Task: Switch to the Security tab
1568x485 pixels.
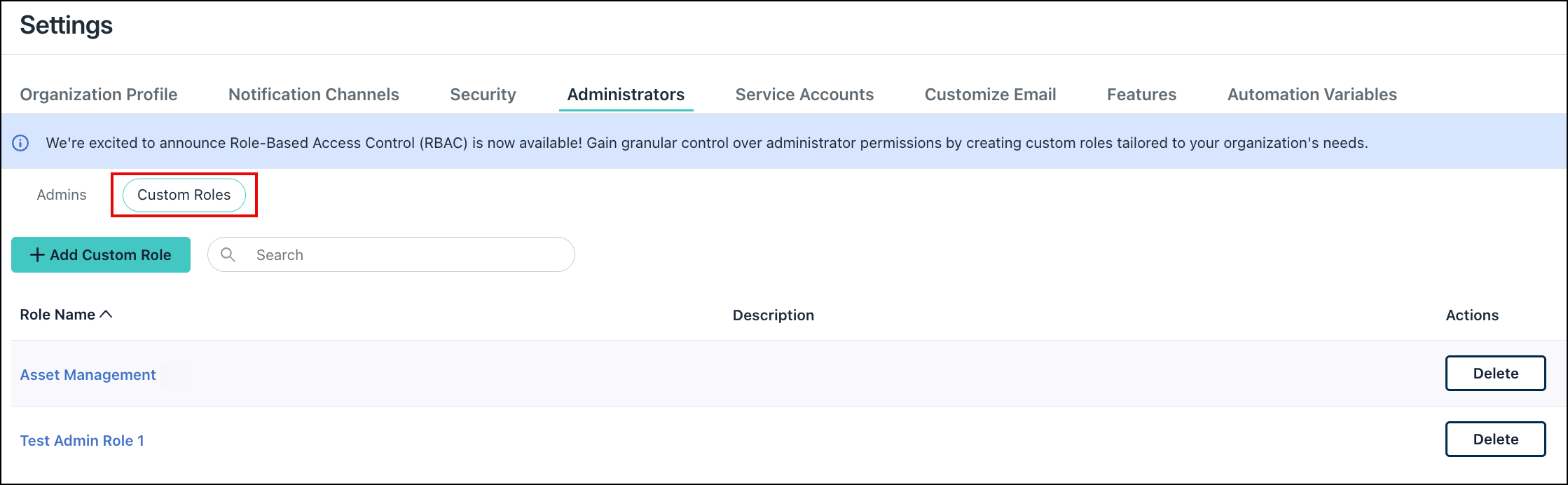Action: point(483,94)
